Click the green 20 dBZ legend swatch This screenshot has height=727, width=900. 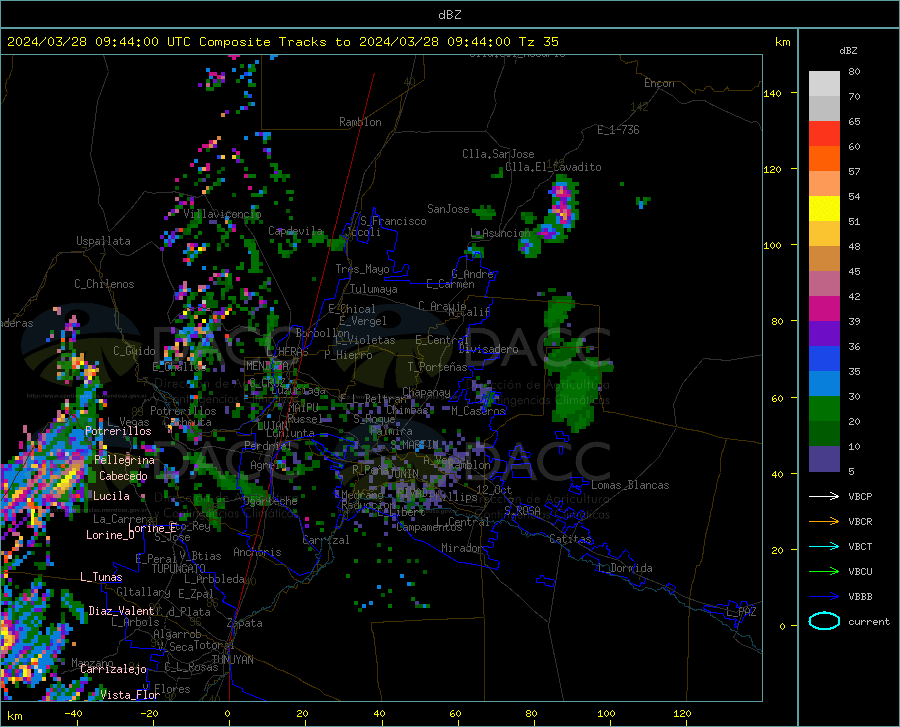[x=824, y=409]
